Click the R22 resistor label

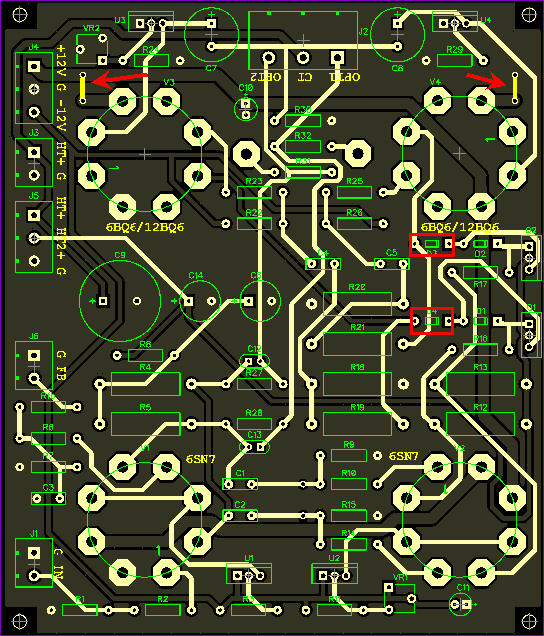[x=254, y=213]
